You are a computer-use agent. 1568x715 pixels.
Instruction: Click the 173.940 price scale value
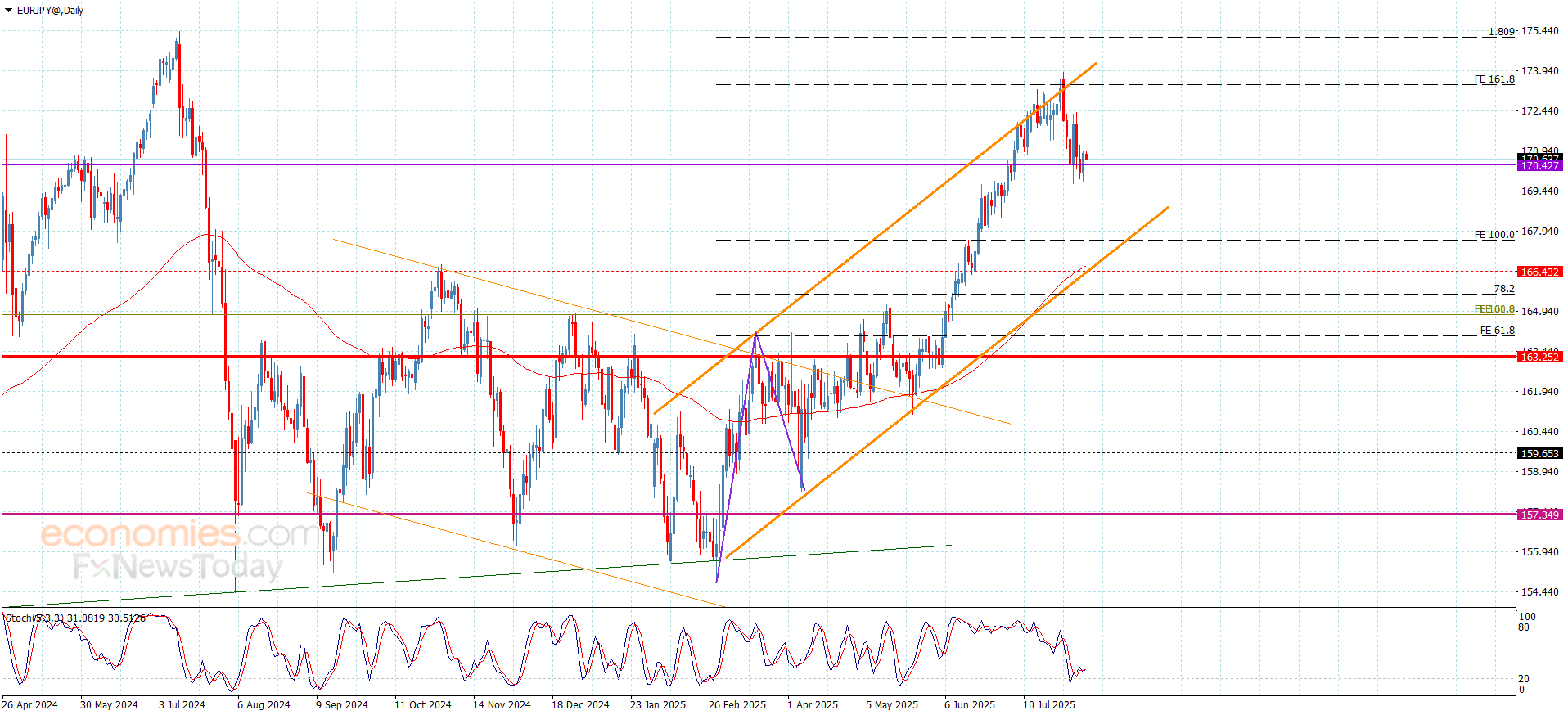(x=1539, y=71)
